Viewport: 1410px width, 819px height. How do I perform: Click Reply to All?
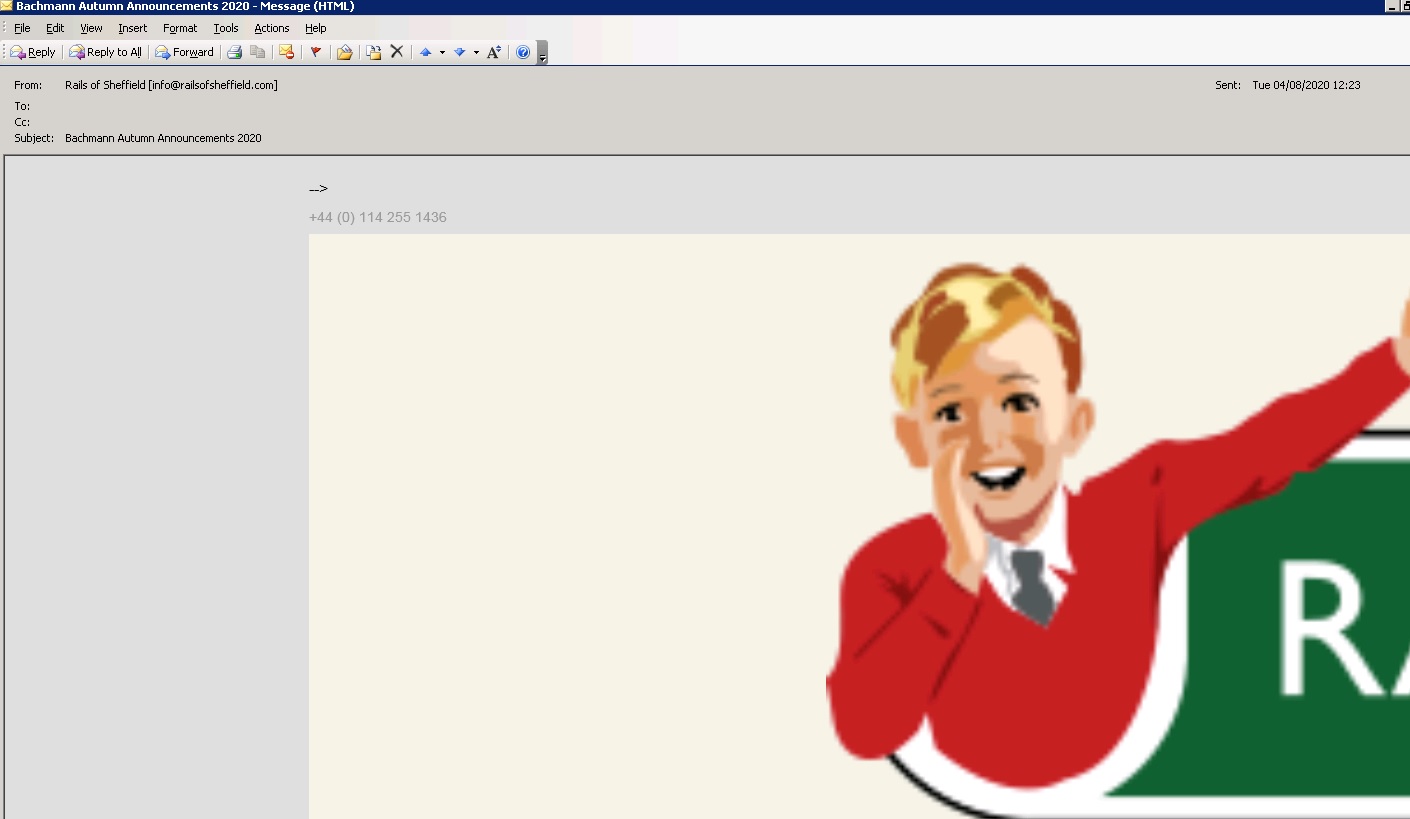pyautogui.click(x=105, y=52)
